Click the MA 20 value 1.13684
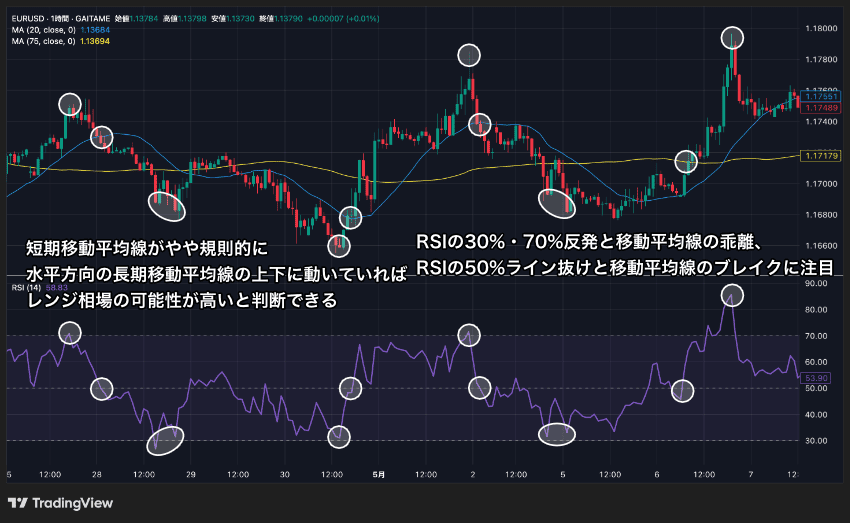The width and height of the screenshot is (850, 523). [95, 30]
